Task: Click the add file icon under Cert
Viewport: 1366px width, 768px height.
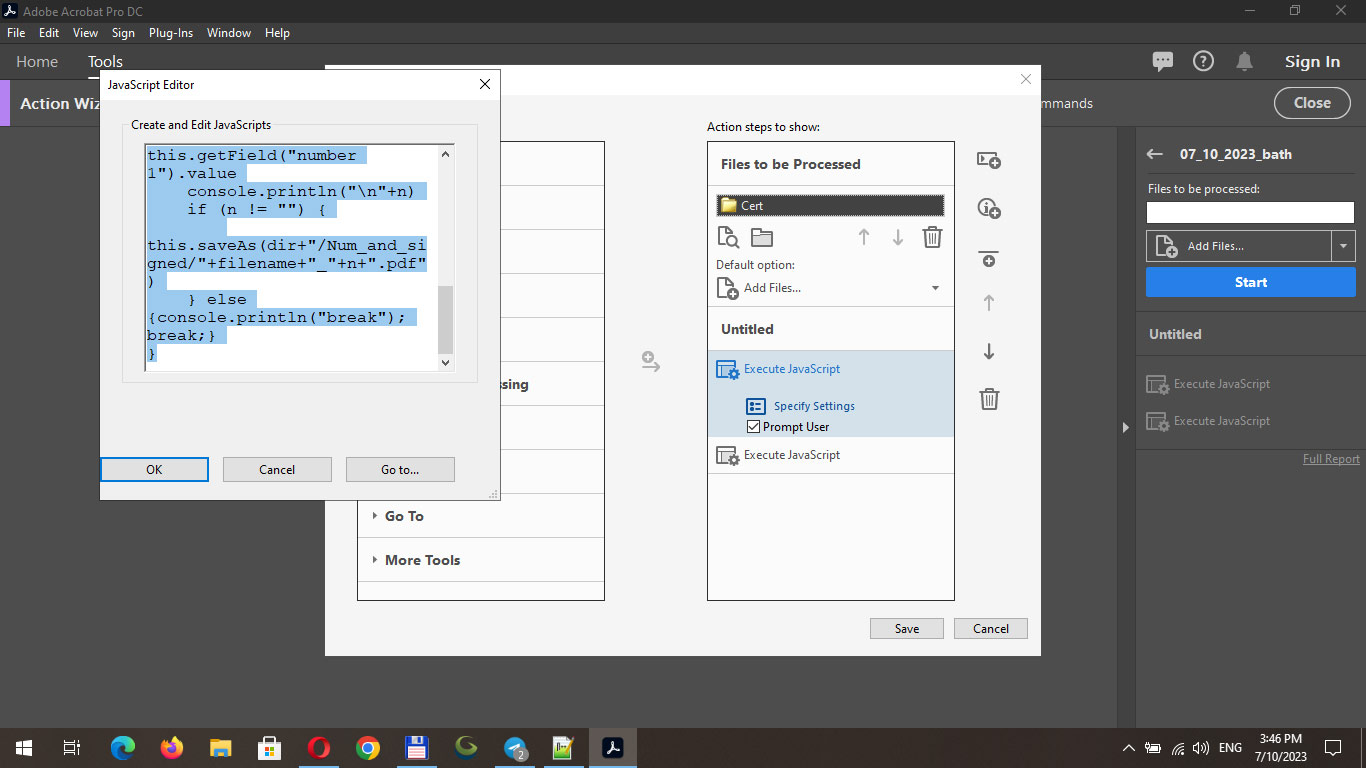Action: (x=728, y=237)
